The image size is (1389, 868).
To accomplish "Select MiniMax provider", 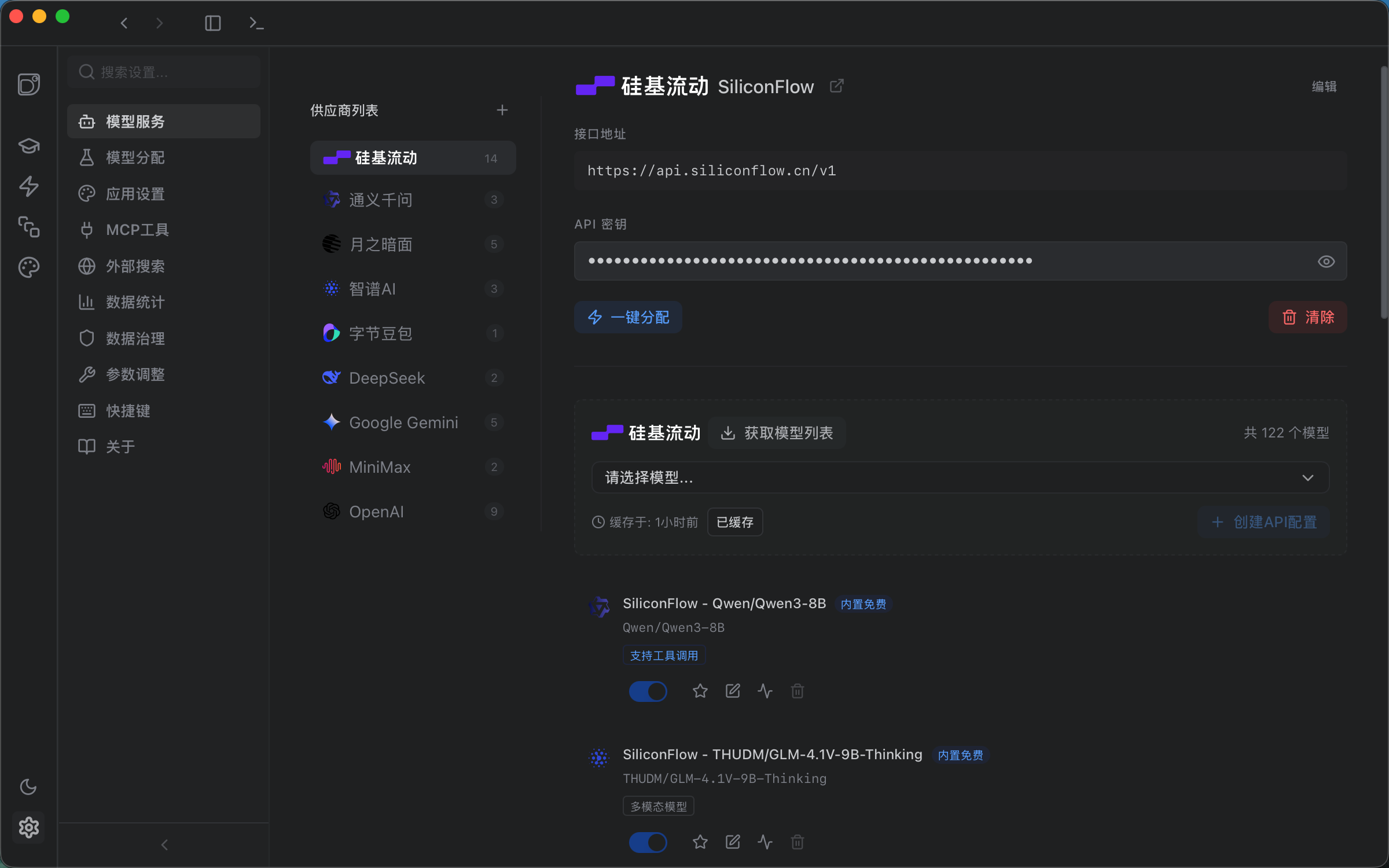I will (x=413, y=467).
